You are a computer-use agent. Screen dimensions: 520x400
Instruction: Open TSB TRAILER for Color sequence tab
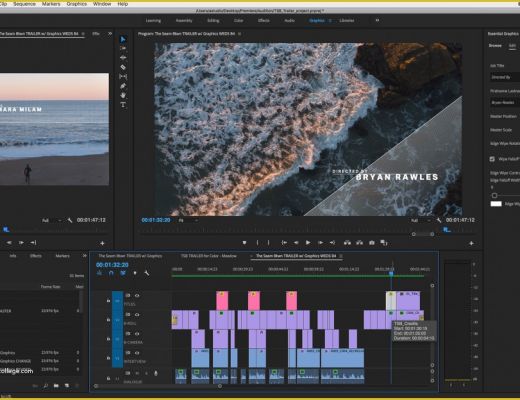pos(208,256)
